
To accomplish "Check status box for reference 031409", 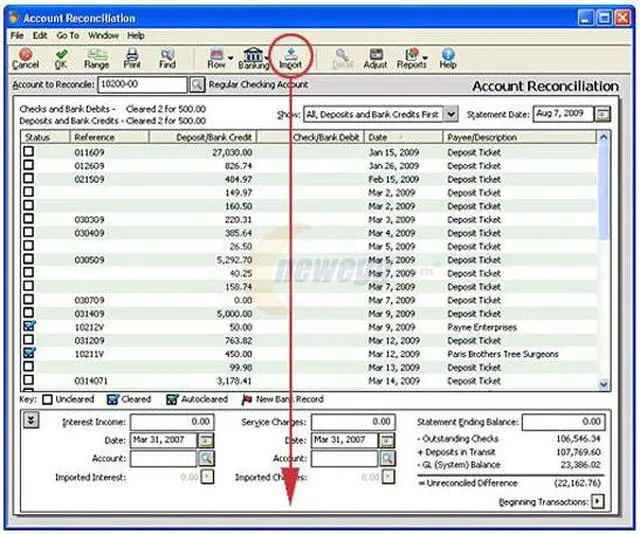I will pos(29,313).
